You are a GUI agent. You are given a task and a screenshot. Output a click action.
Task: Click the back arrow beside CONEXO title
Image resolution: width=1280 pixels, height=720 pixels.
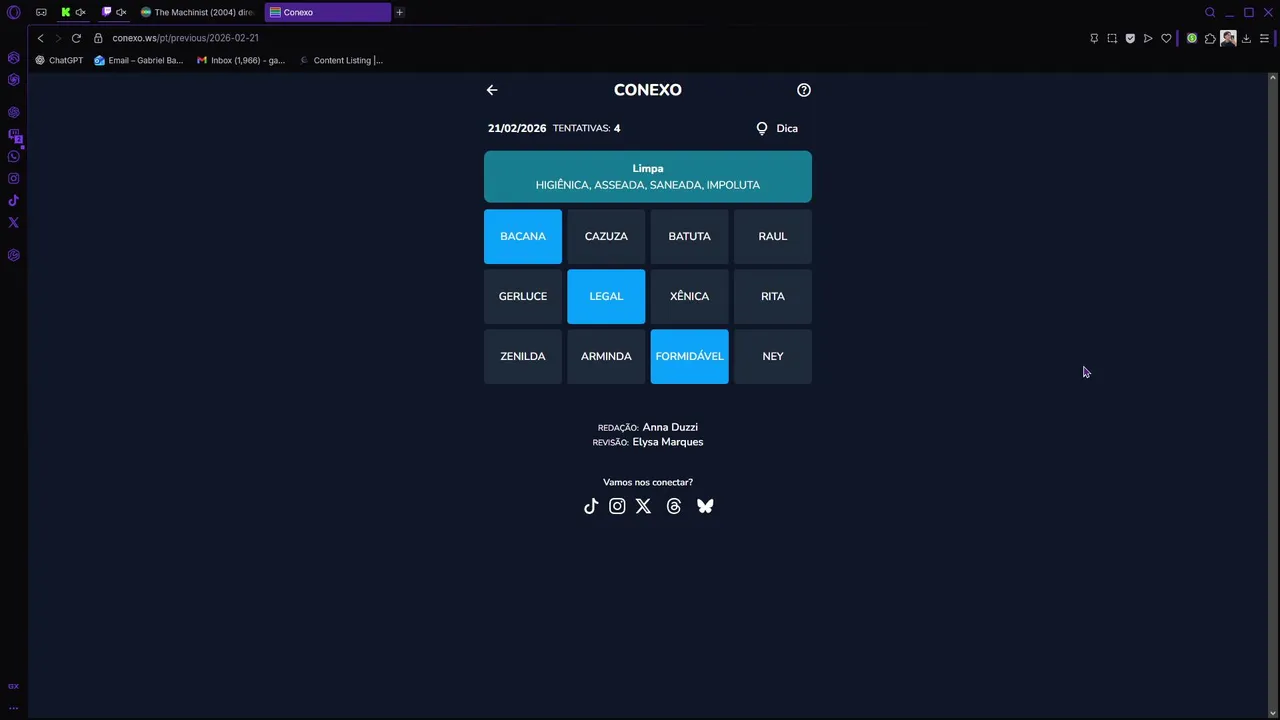click(492, 90)
